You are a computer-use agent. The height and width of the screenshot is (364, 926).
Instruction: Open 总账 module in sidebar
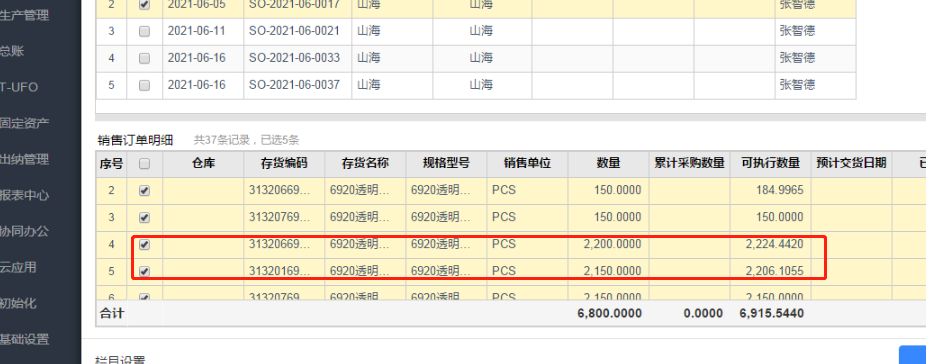pos(12,51)
